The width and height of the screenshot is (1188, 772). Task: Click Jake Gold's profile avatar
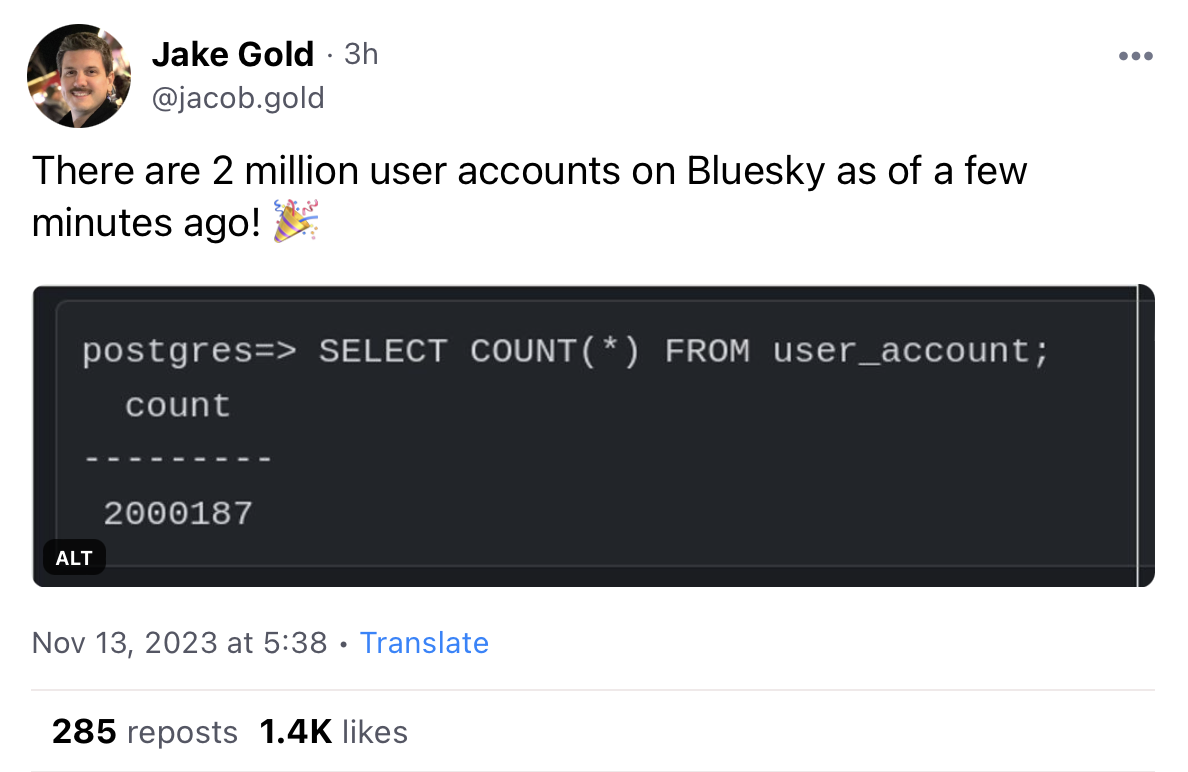pos(79,76)
